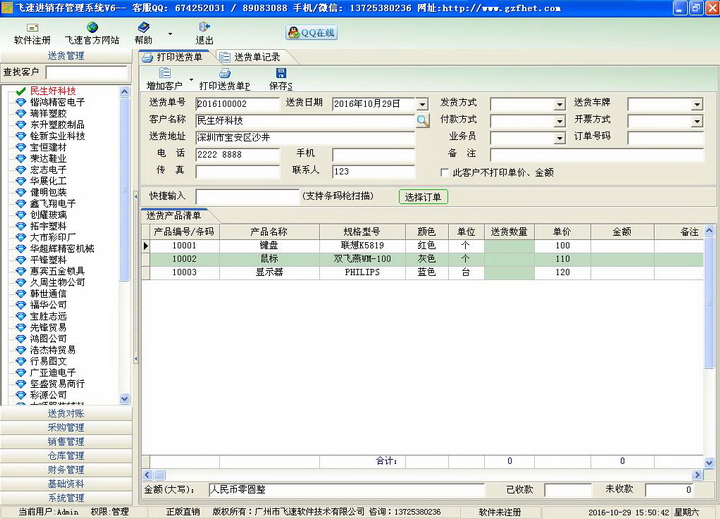Click the 增加客户 add customer icon

click(x=163, y=73)
